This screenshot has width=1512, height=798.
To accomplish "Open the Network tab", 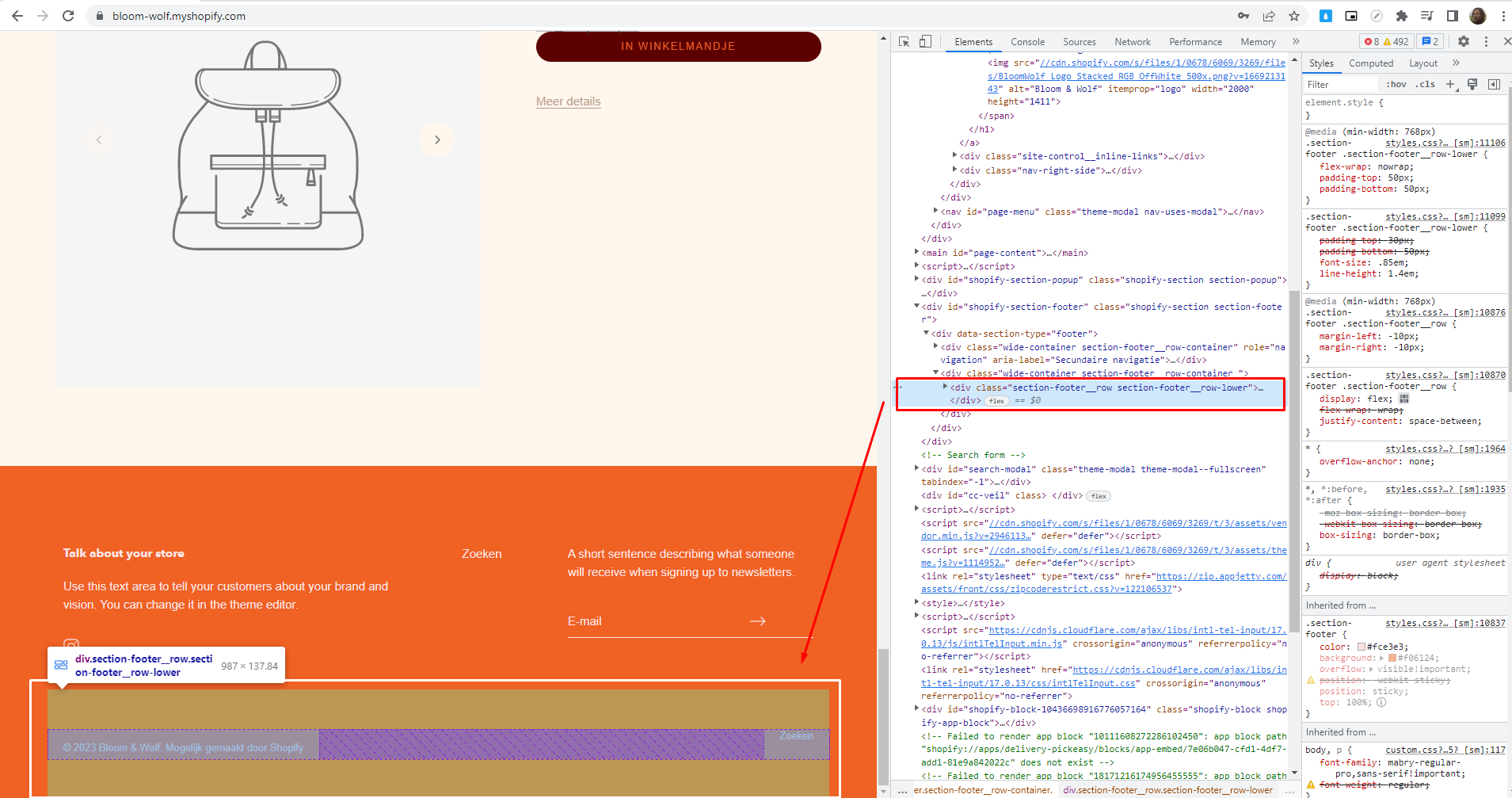I will click(x=1133, y=42).
